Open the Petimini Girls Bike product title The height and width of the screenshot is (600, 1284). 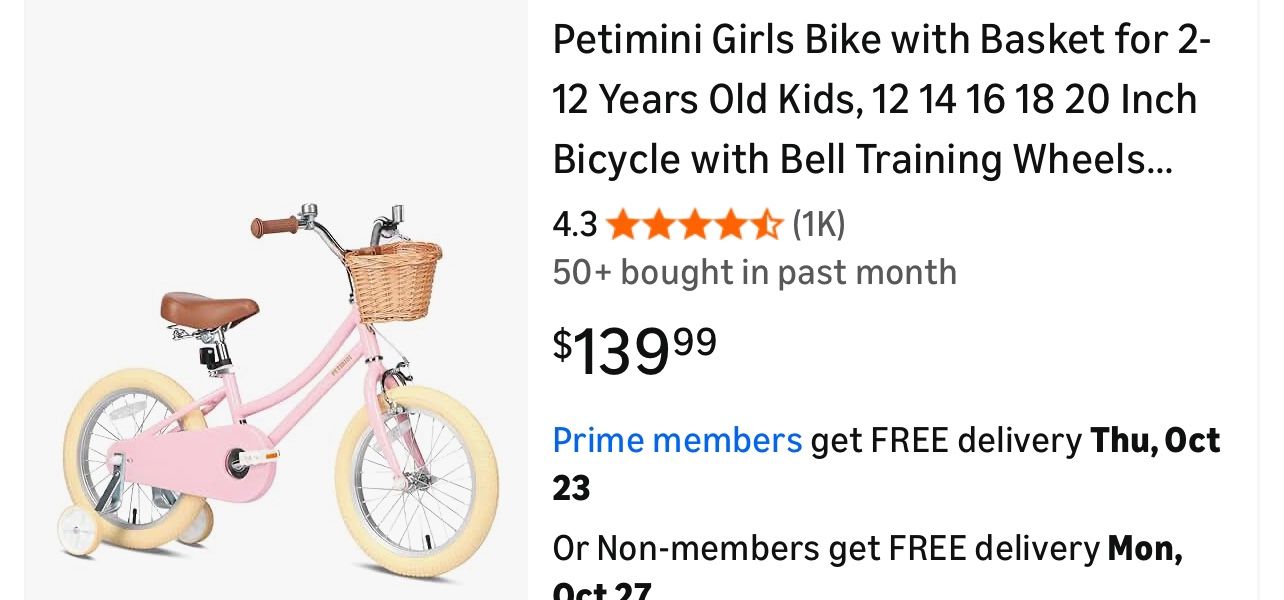(880, 98)
